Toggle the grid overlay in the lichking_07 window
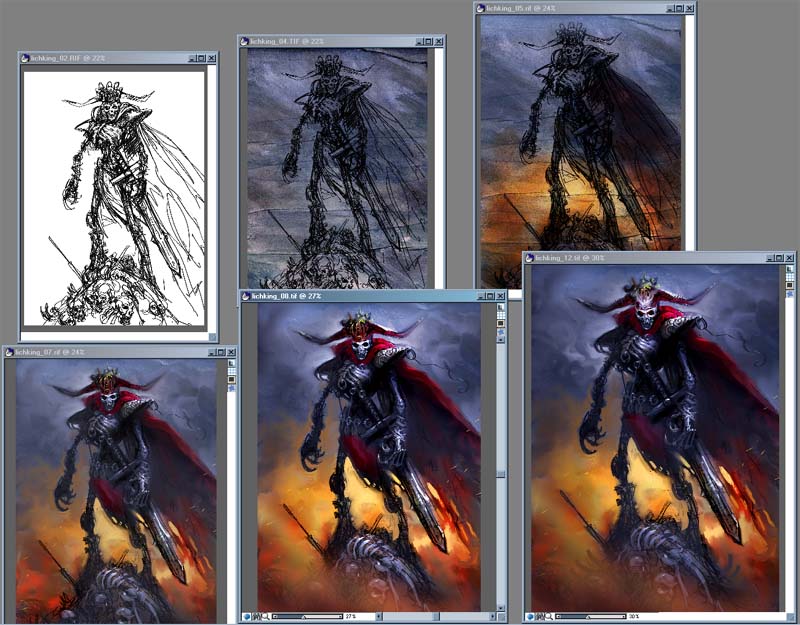The height and width of the screenshot is (625, 800). click(232, 371)
